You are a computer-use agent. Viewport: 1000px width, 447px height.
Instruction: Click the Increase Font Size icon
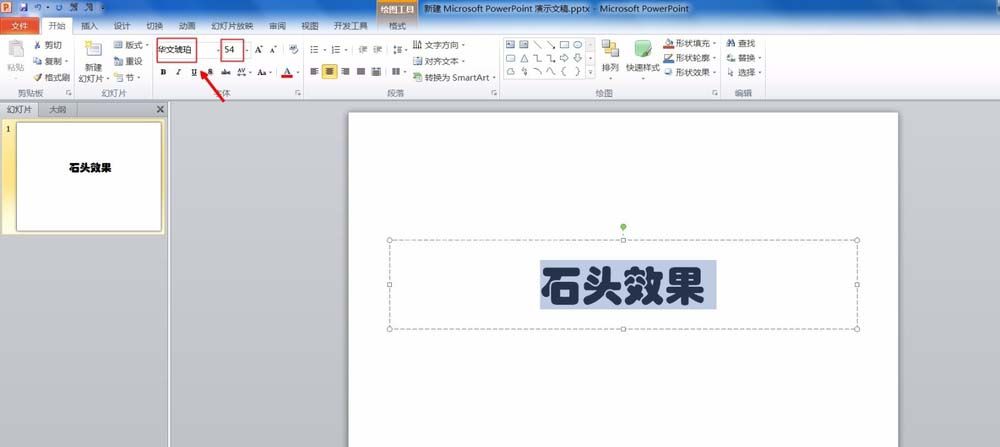coord(258,49)
